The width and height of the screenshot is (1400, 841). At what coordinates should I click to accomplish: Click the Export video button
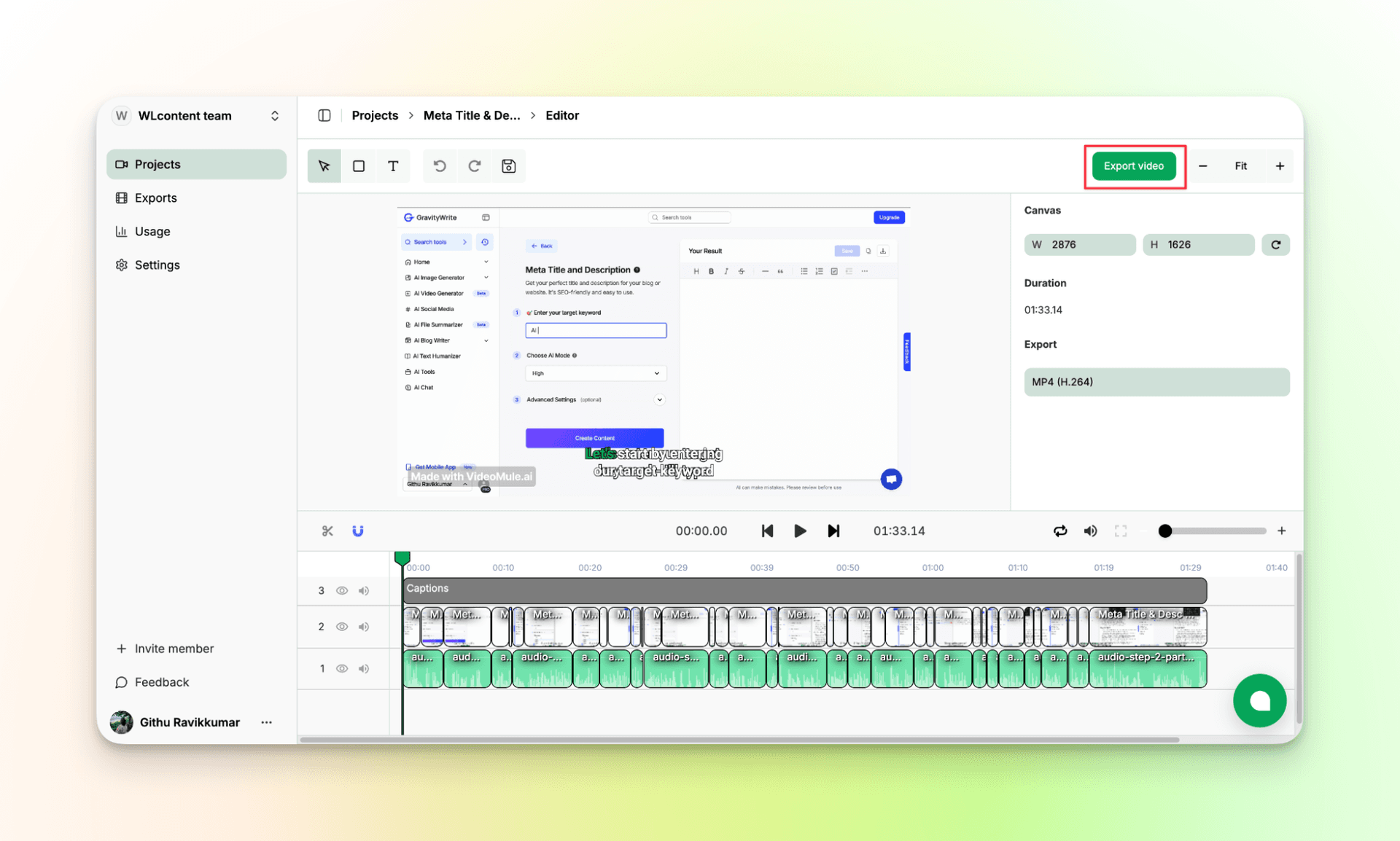[1133, 165]
